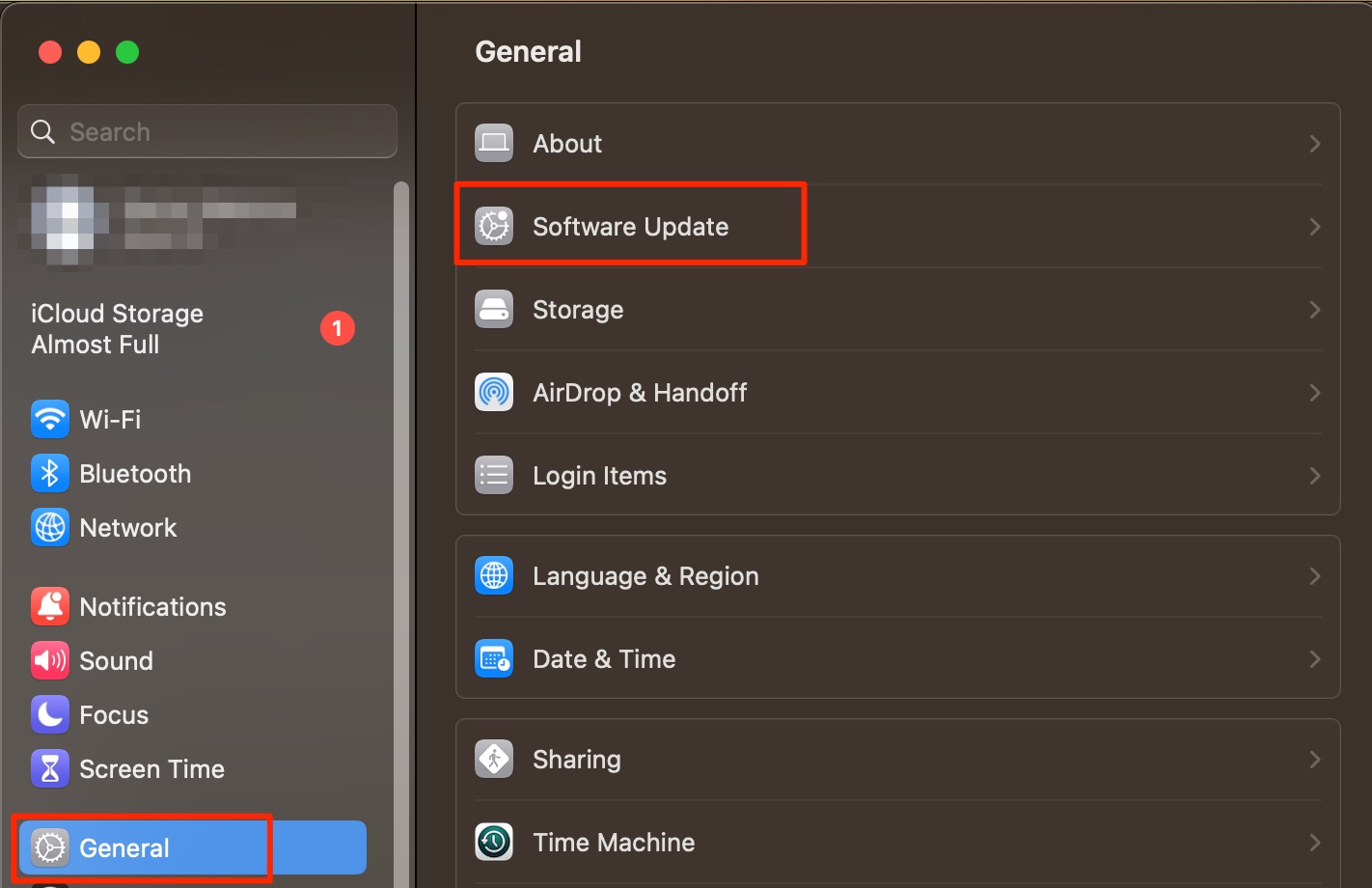Select the Screen Time hourglass icon

[x=50, y=768]
